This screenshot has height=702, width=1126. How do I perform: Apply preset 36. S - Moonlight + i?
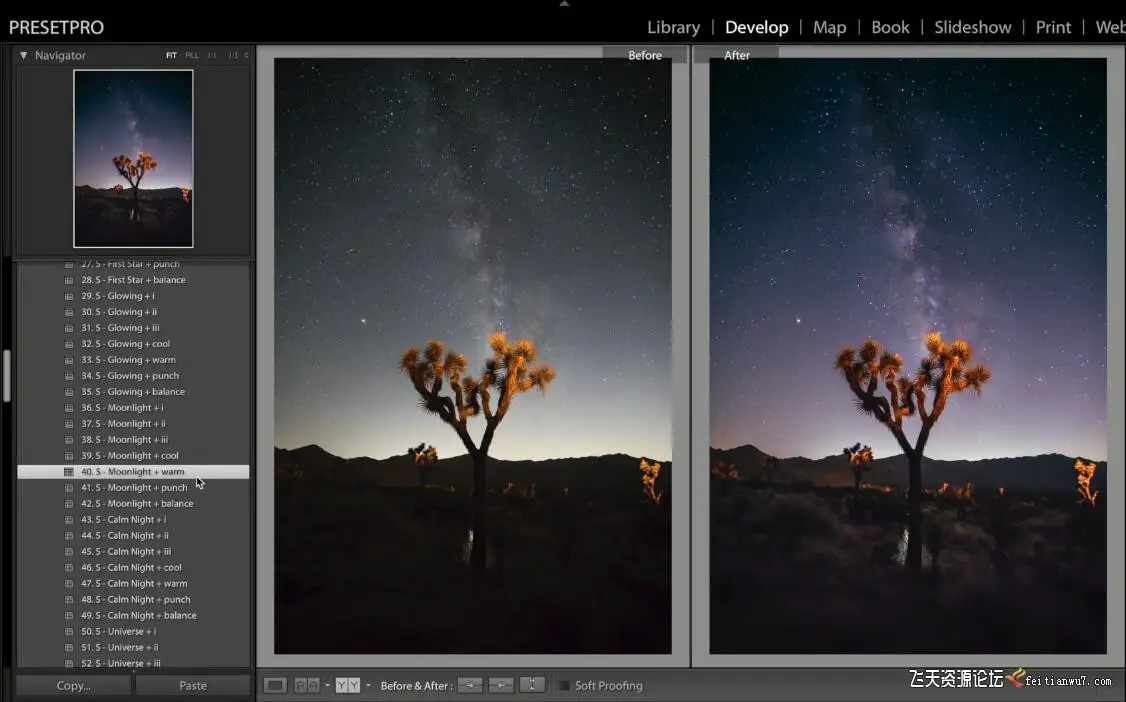click(134, 408)
